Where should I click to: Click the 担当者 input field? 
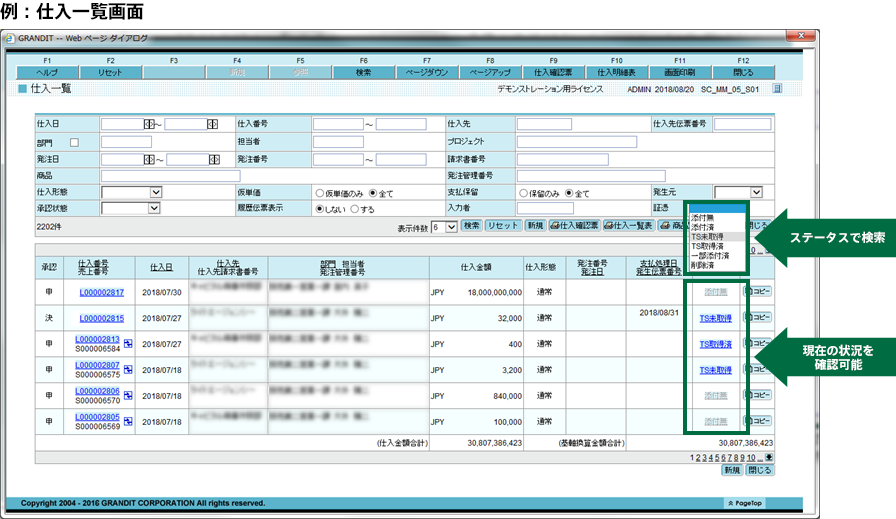coord(338,142)
